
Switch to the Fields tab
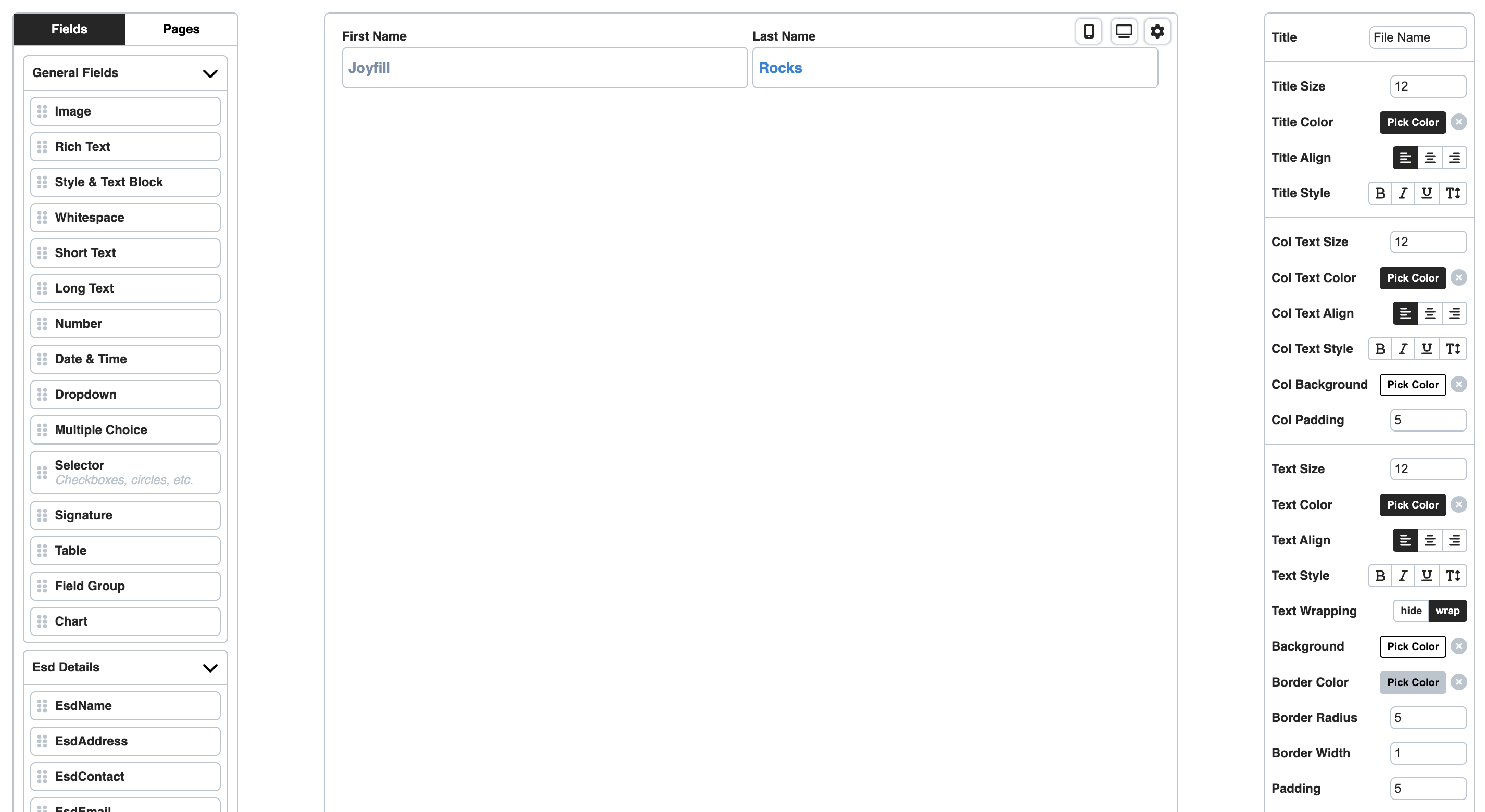pos(69,29)
